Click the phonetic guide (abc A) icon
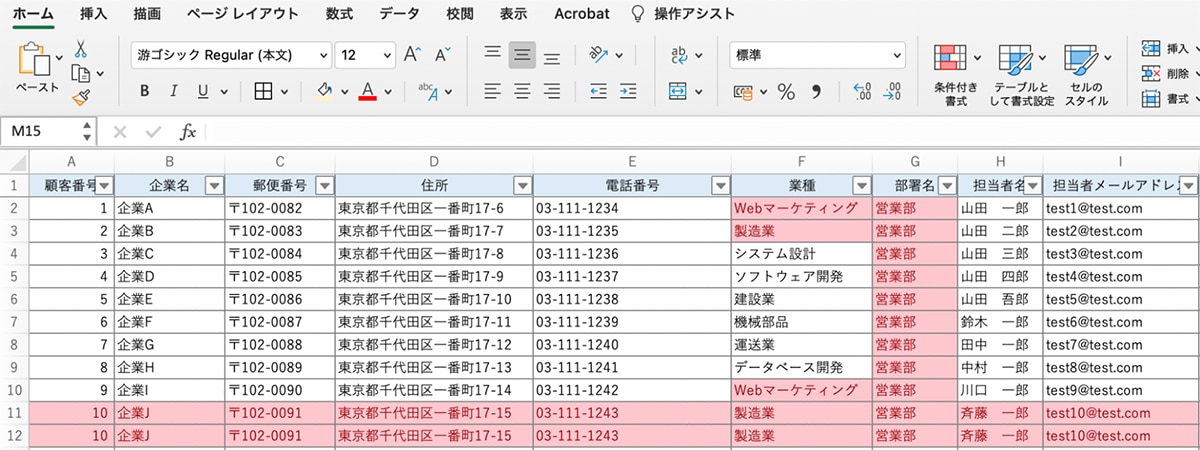 (427, 91)
